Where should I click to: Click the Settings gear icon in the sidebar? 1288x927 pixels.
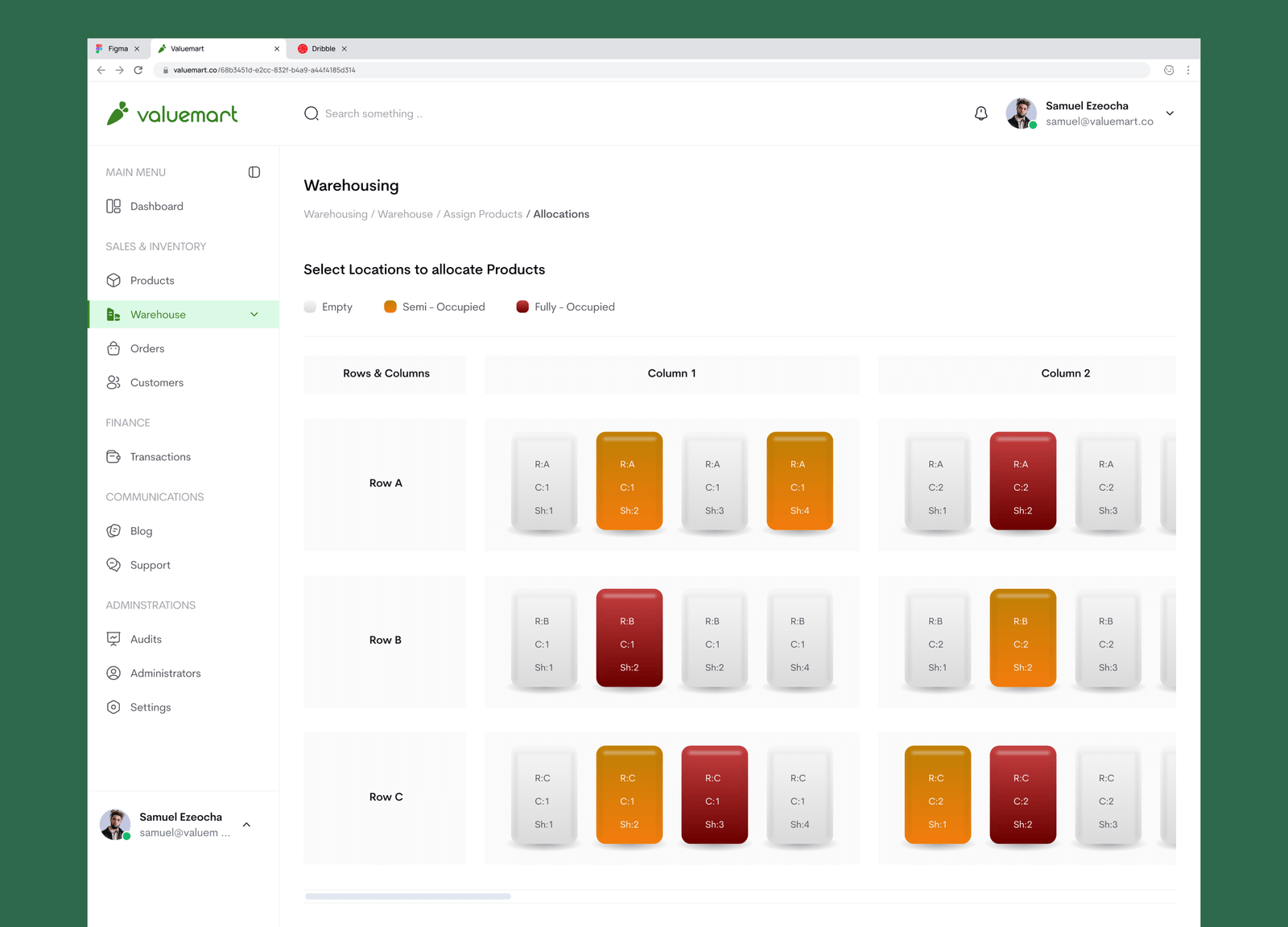(x=114, y=707)
